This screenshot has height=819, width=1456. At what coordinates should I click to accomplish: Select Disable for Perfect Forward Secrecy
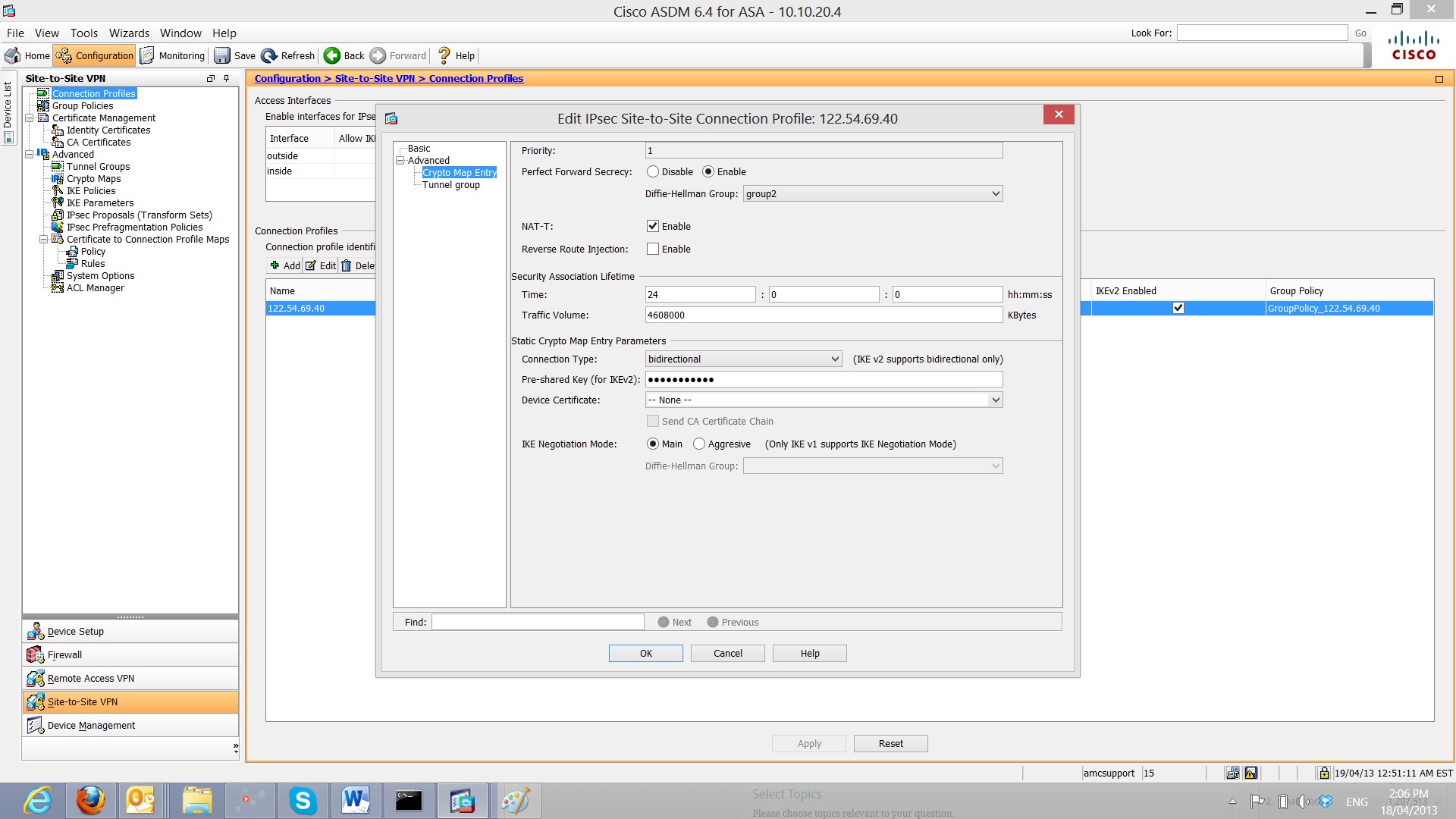tap(653, 172)
